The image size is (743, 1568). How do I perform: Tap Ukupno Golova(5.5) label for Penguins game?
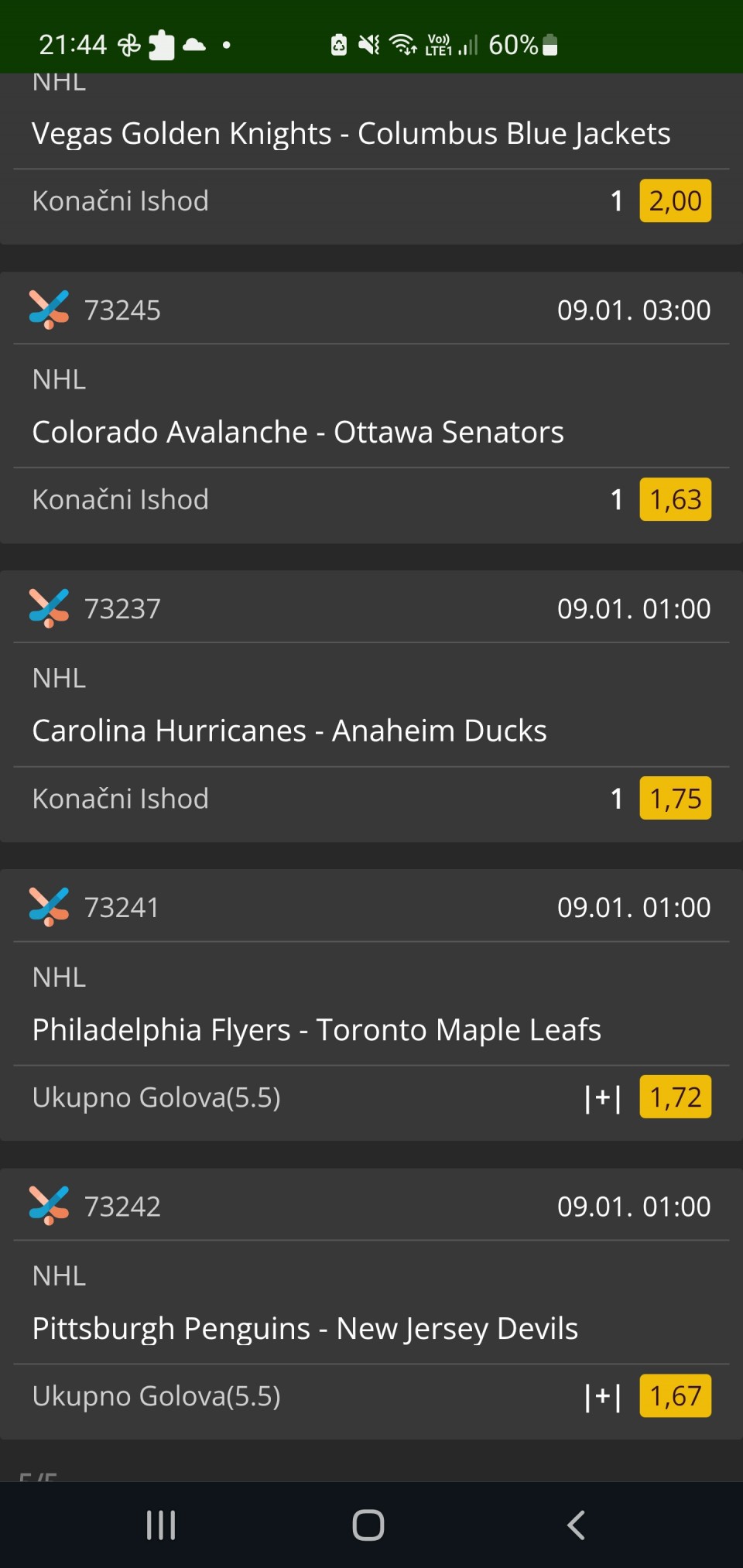coord(156,1396)
